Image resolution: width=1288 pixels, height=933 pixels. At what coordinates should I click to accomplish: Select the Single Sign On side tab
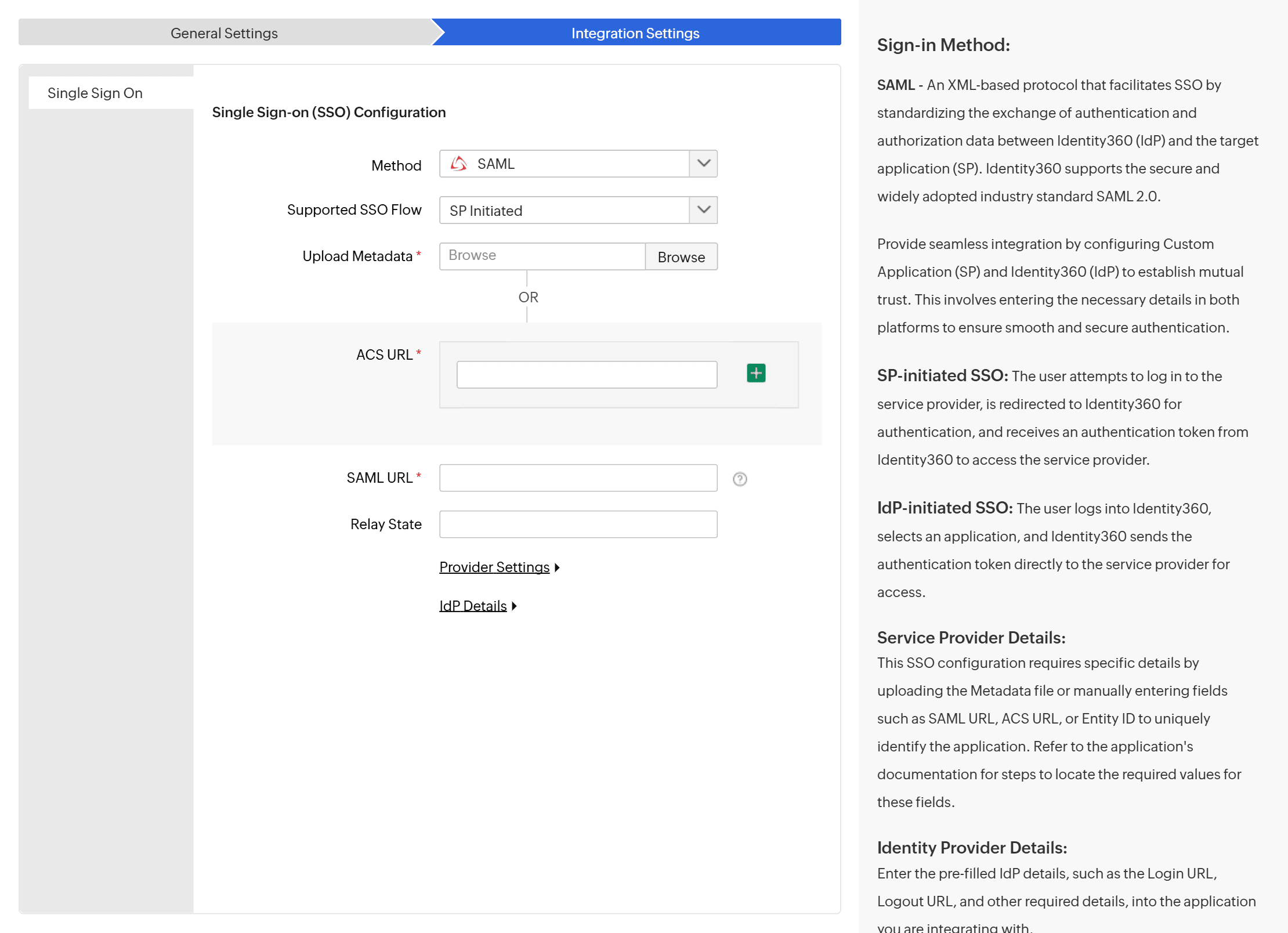(111, 93)
